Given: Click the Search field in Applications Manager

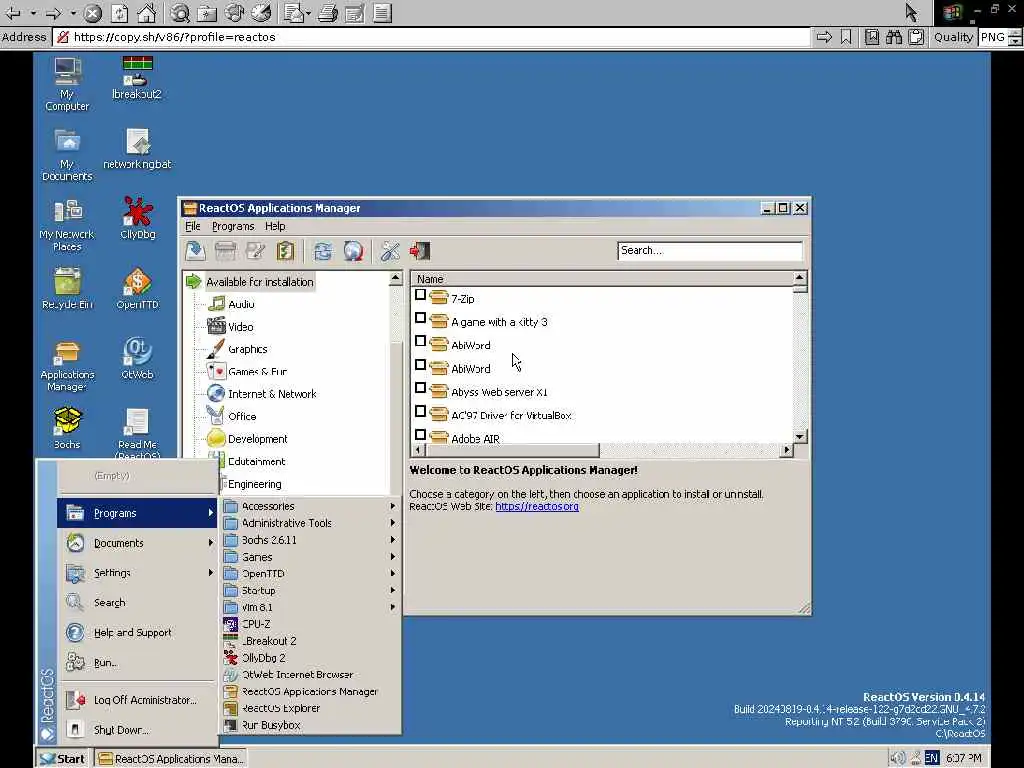Looking at the screenshot, I should [x=710, y=251].
